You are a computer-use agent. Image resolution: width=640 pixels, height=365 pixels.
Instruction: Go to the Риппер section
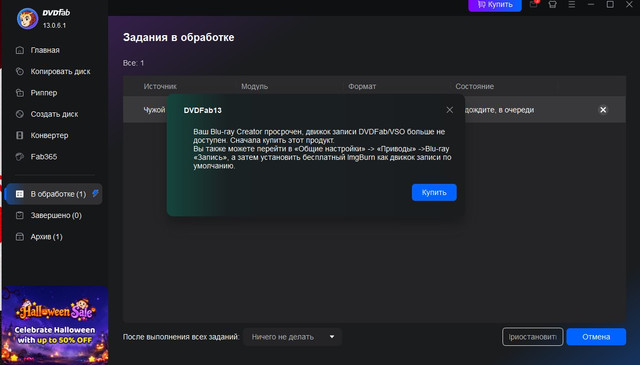[x=44, y=93]
